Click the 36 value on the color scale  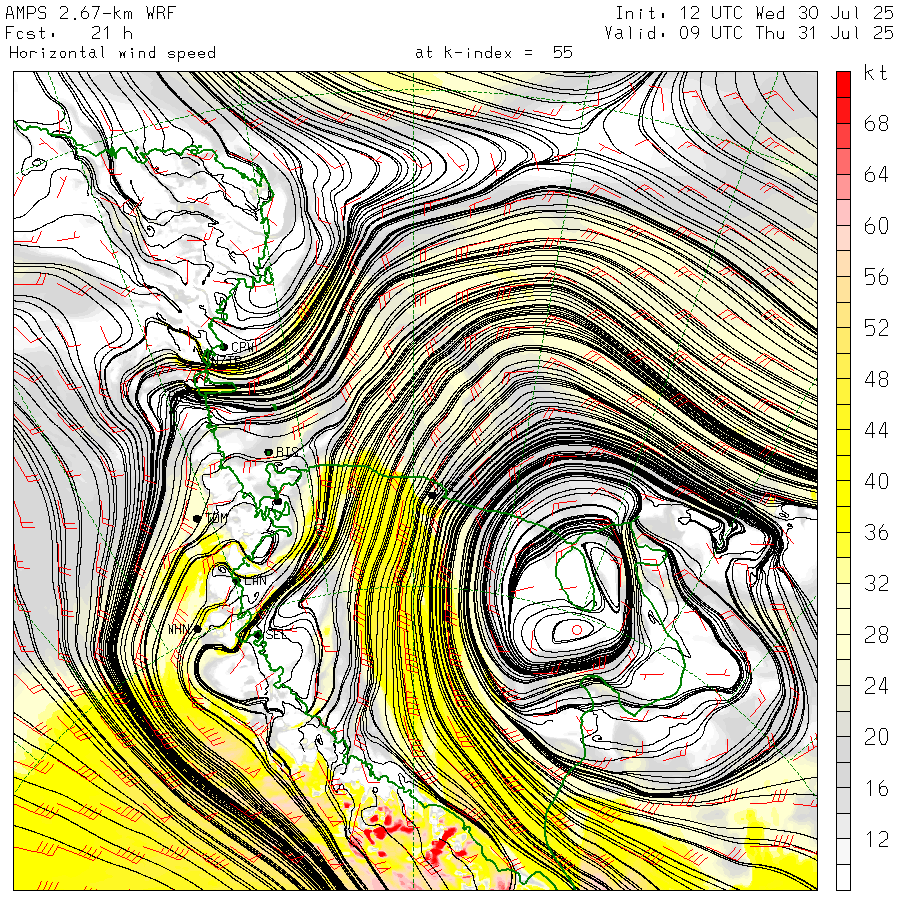pyautogui.click(x=876, y=532)
